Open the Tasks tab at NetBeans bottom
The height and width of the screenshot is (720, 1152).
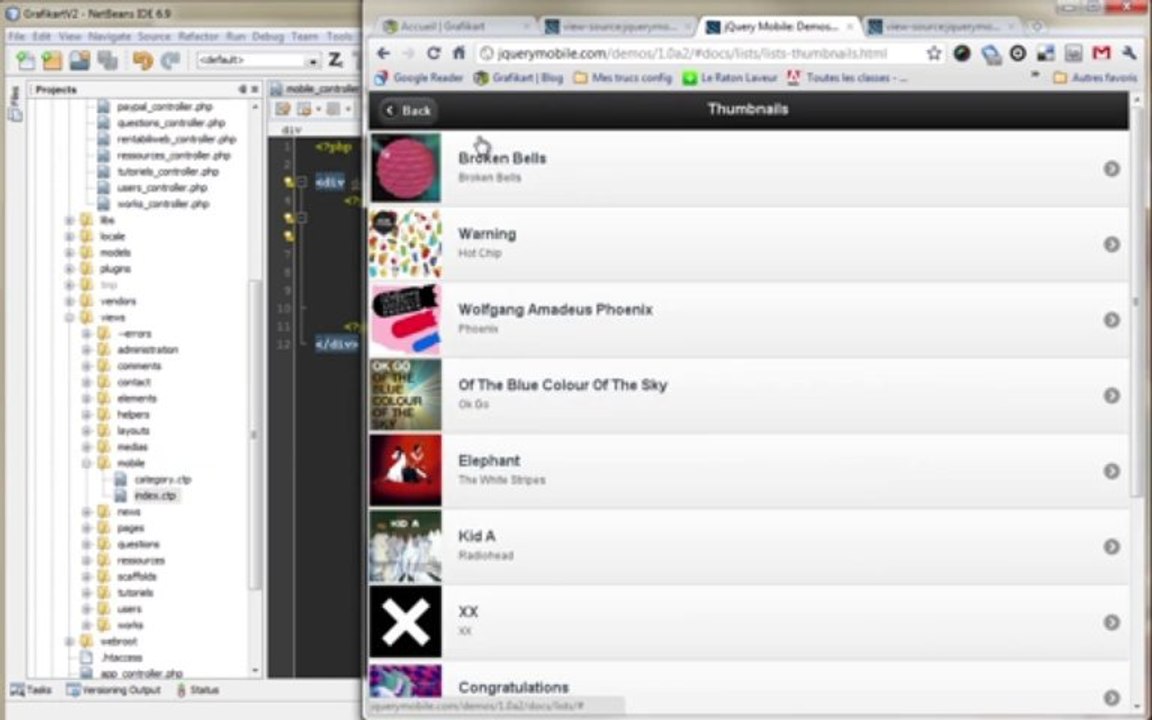click(32, 690)
